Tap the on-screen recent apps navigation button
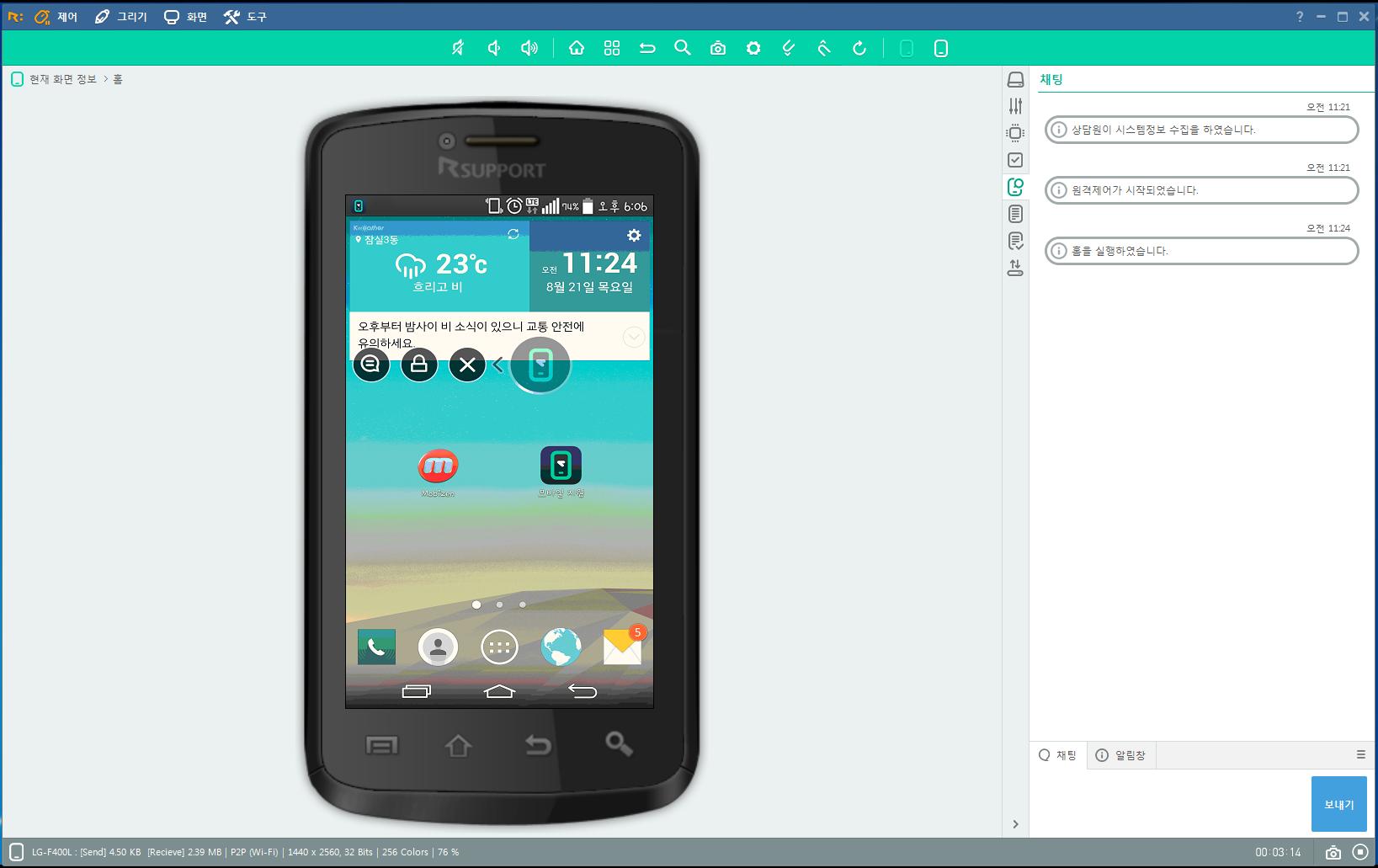The image size is (1378, 868). tap(417, 691)
